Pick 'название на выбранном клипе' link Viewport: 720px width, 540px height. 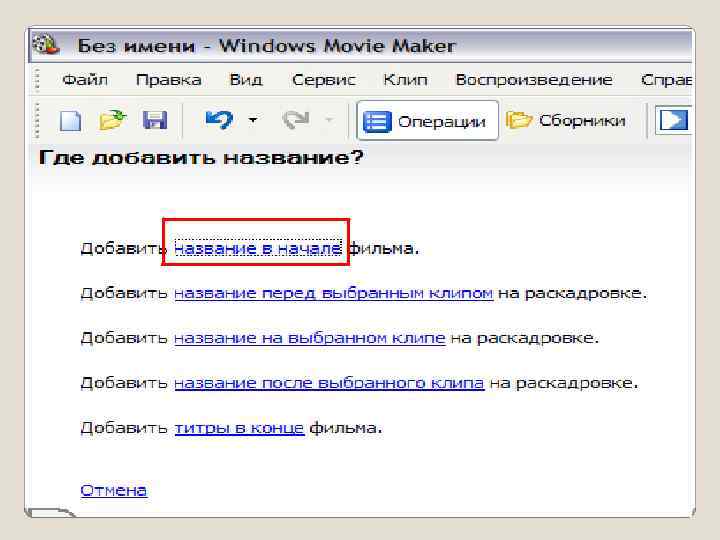pyautogui.click(x=310, y=338)
